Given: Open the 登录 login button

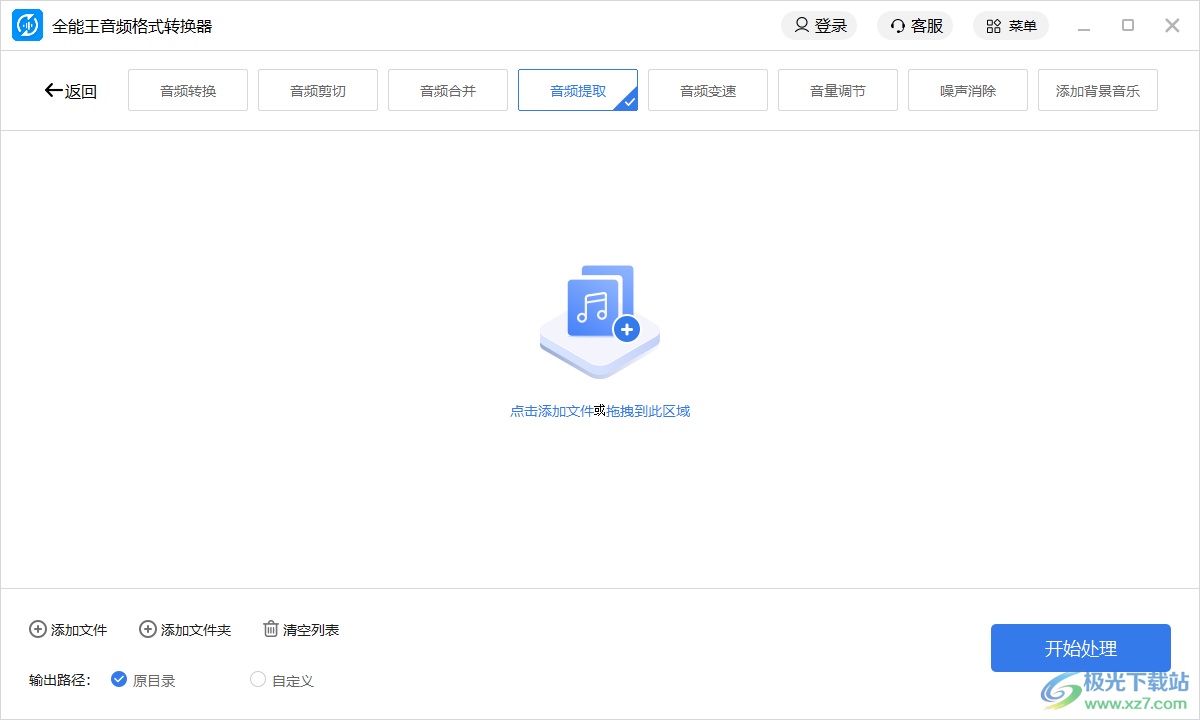Looking at the screenshot, I should pyautogui.click(x=819, y=26).
